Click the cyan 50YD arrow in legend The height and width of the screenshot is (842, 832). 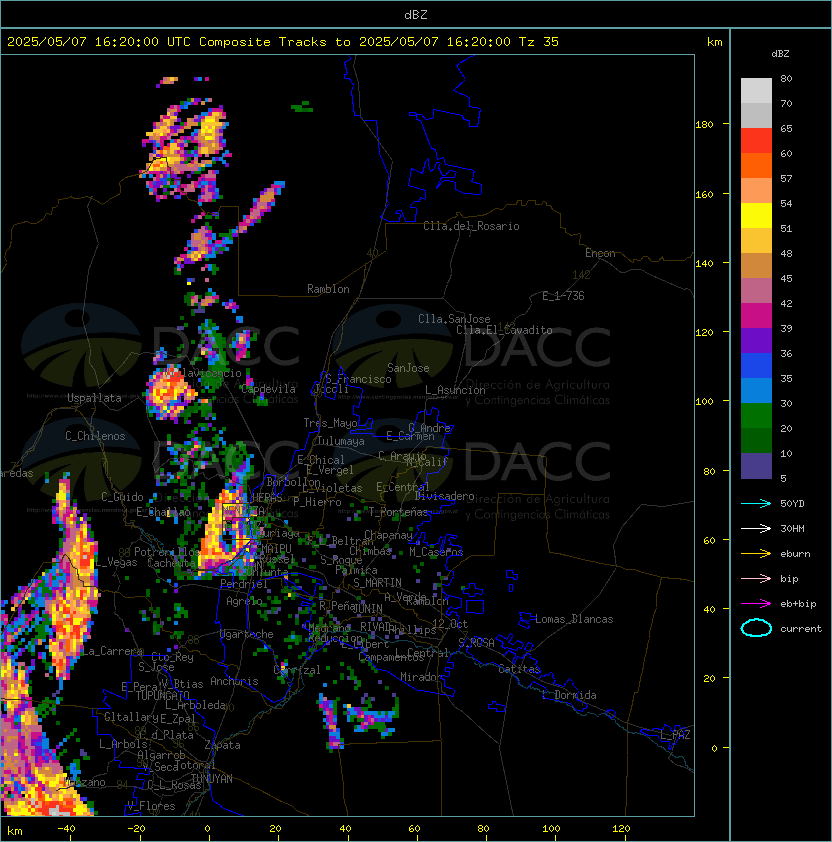pyautogui.click(x=756, y=503)
